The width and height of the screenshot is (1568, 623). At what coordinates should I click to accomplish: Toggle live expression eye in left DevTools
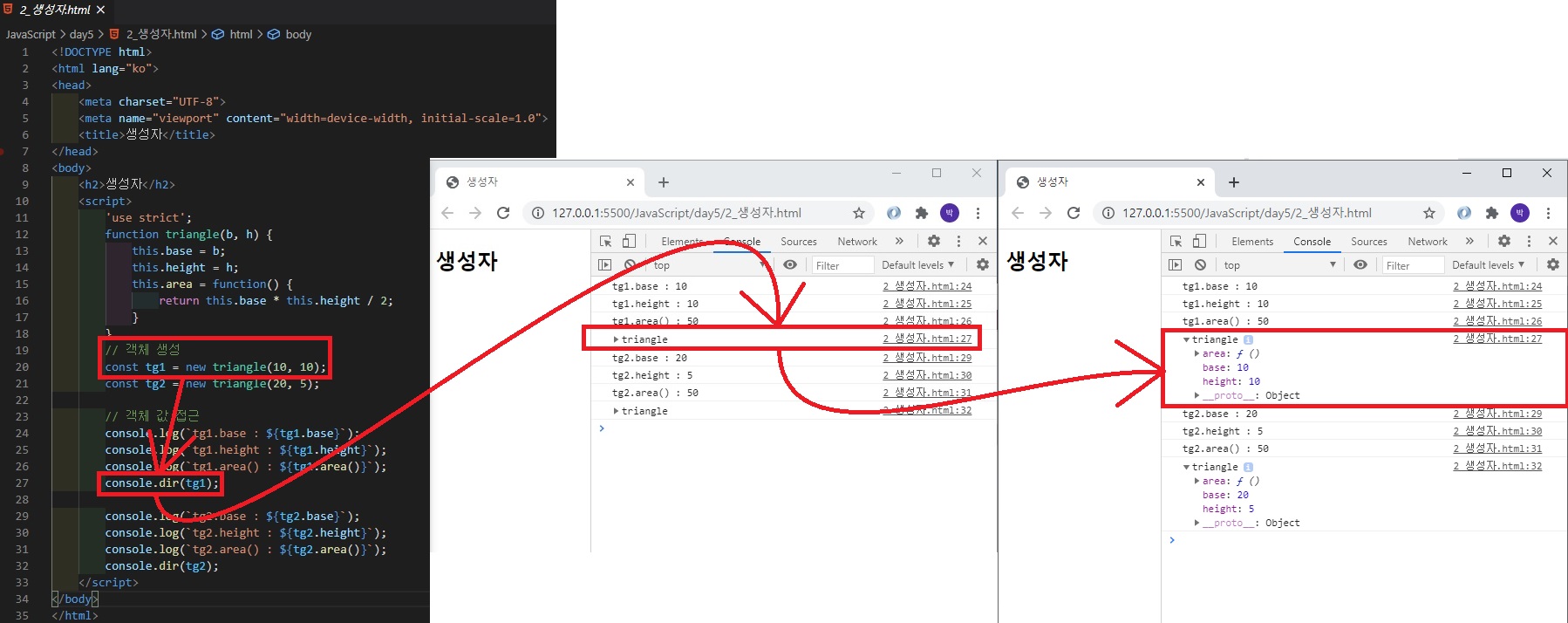(790, 264)
